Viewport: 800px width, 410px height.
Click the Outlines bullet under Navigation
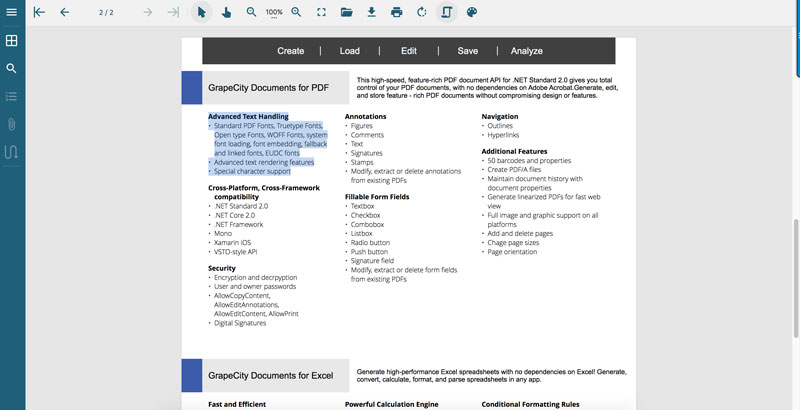coord(500,125)
